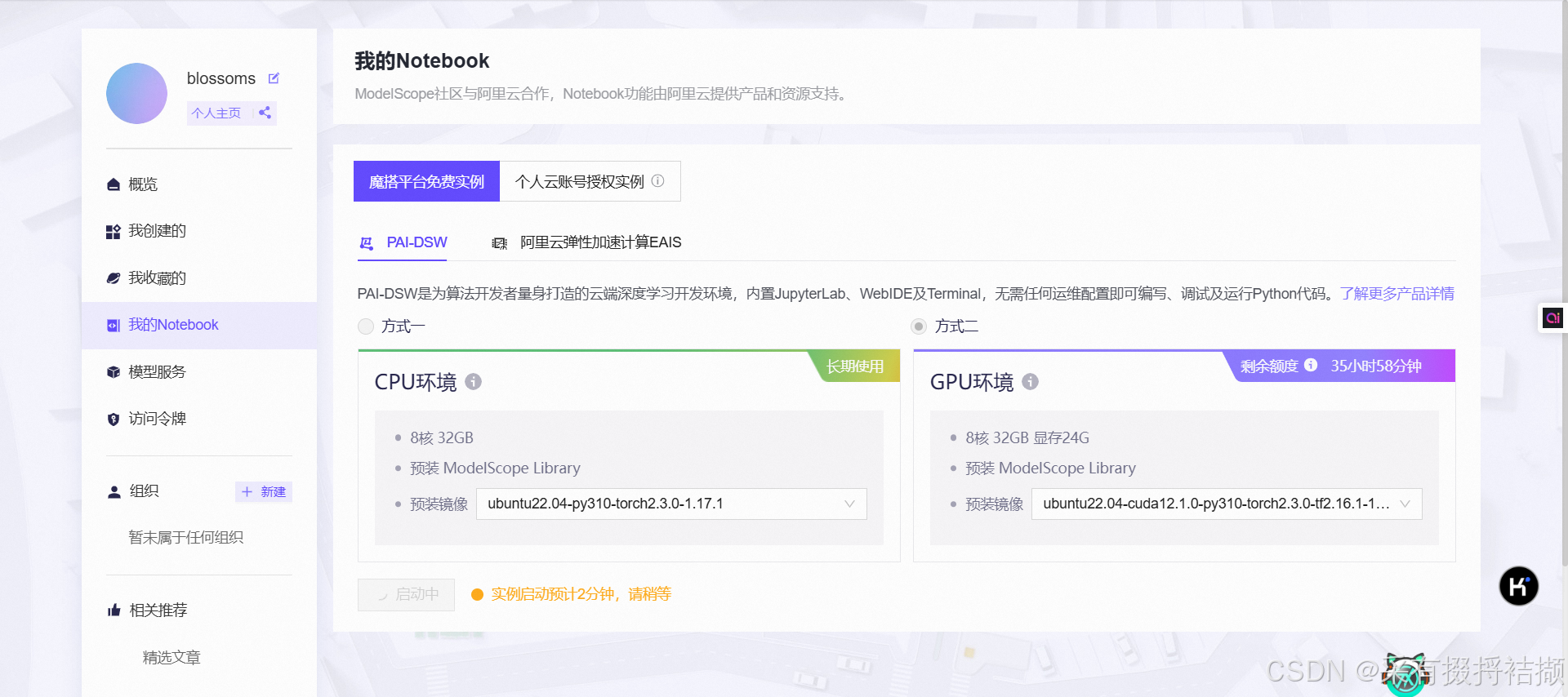Viewport: 1568px width, 697px height.
Task: Click the blossoms avatar circle
Action: (x=136, y=93)
